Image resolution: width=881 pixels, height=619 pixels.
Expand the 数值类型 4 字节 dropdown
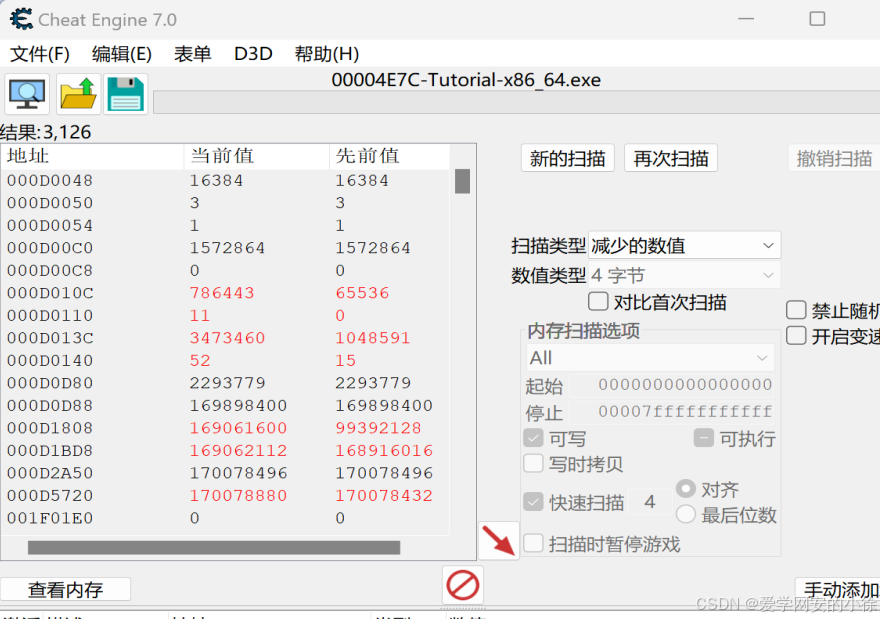click(684, 275)
